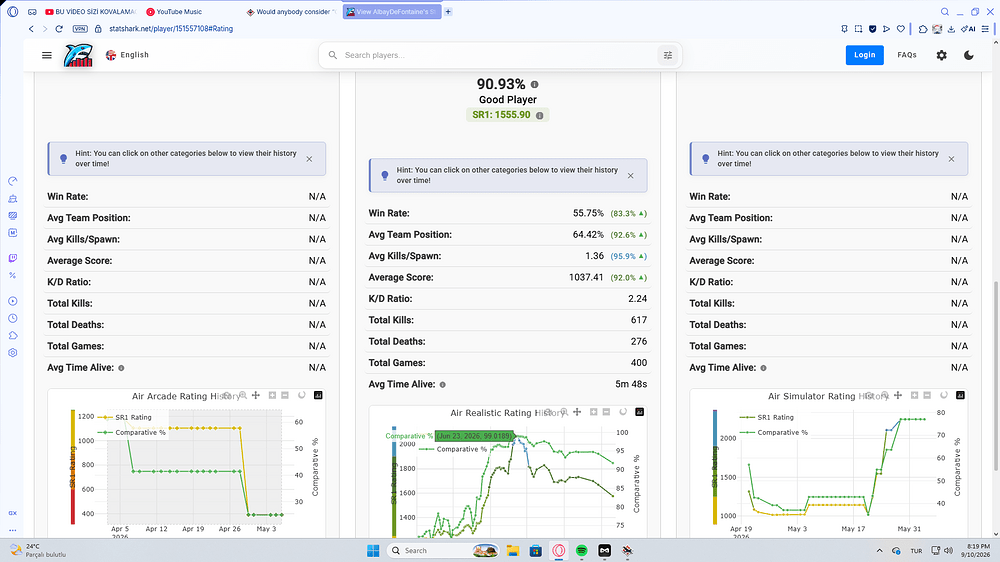
Task: Toggle dark mode moon icon
Action: tap(969, 55)
